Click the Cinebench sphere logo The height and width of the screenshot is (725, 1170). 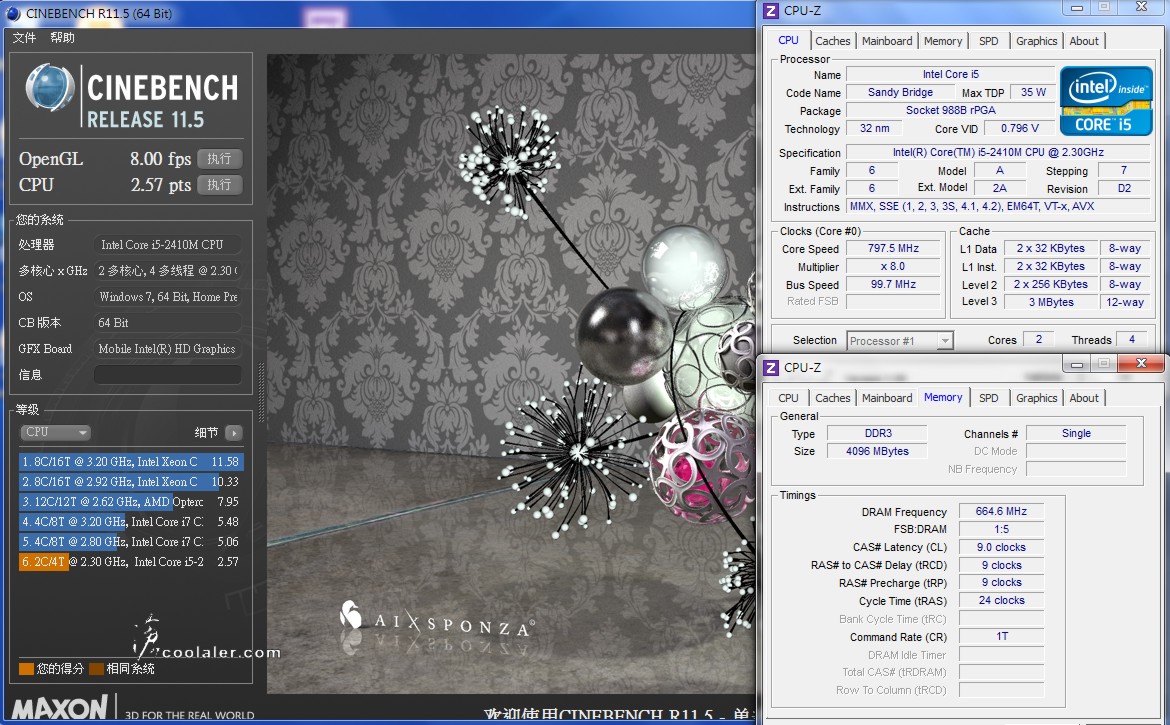point(49,87)
